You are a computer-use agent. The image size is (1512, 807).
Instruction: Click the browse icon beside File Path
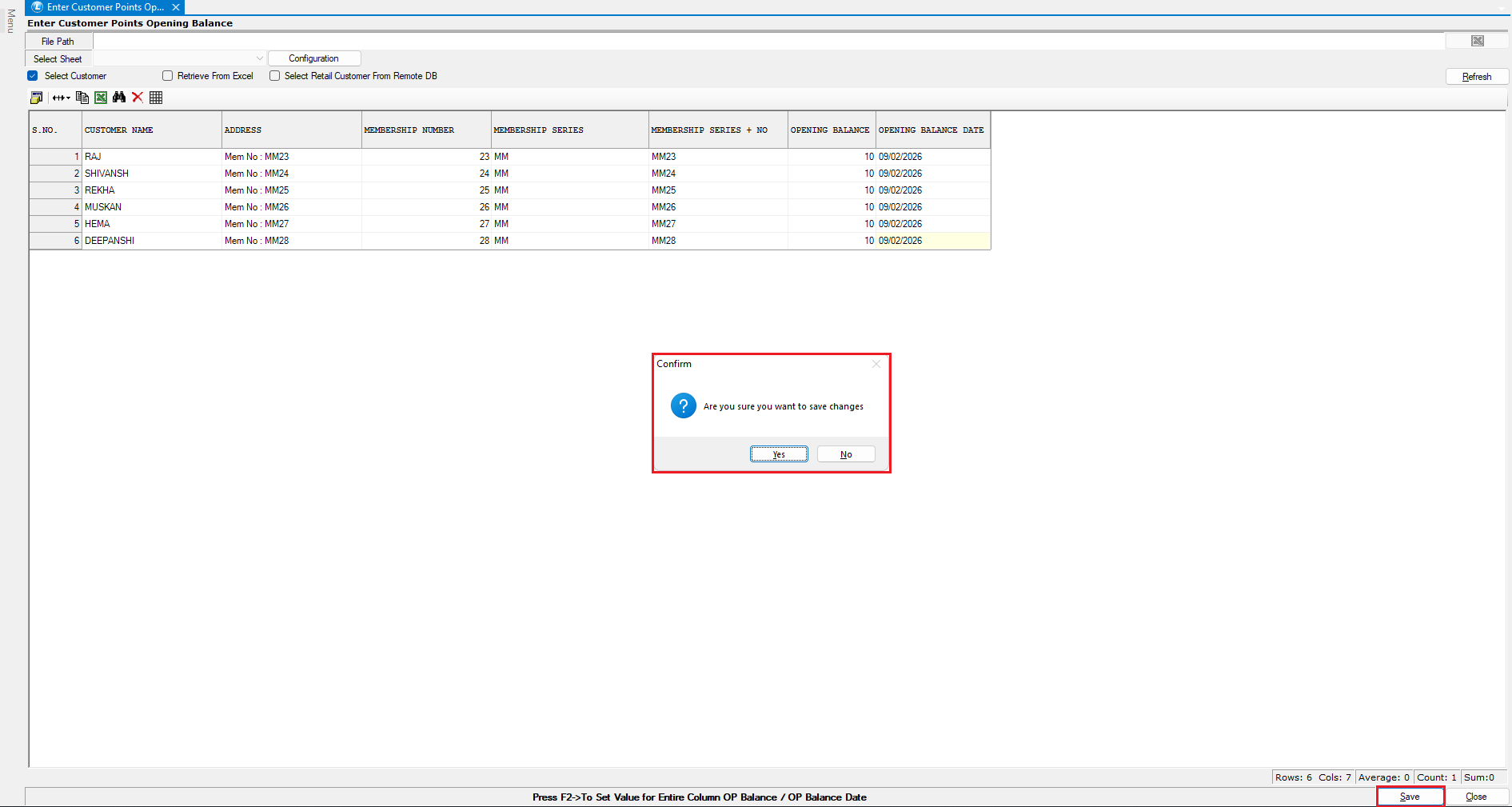pyautogui.click(x=1477, y=41)
